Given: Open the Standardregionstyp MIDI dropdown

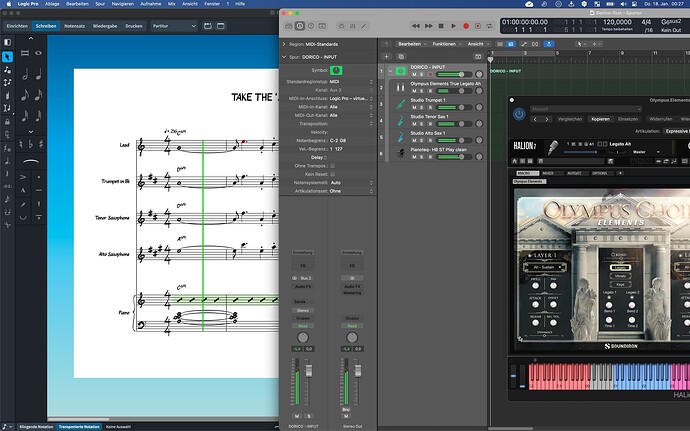Looking at the screenshot, I should tap(351, 81).
